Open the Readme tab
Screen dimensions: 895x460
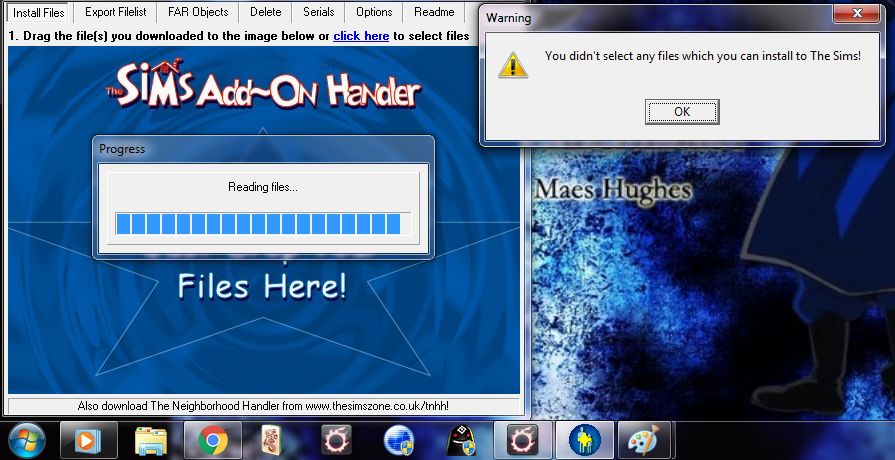(x=434, y=12)
